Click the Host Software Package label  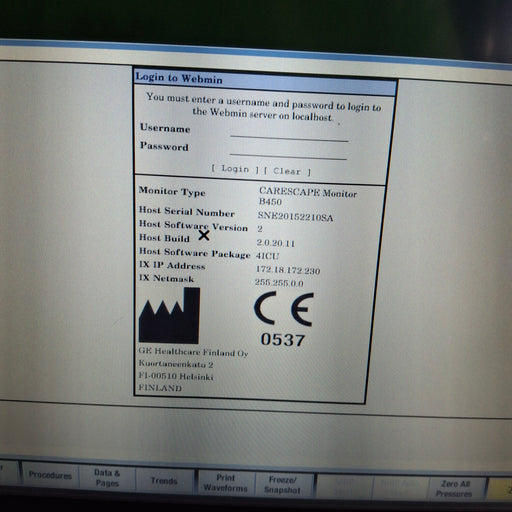click(x=194, y=253)
